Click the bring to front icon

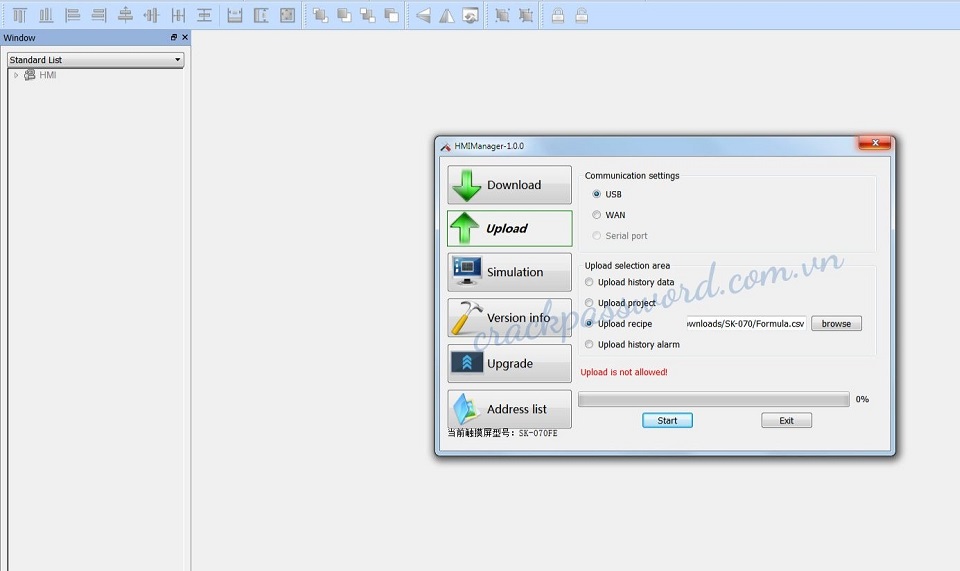[320, 15]
